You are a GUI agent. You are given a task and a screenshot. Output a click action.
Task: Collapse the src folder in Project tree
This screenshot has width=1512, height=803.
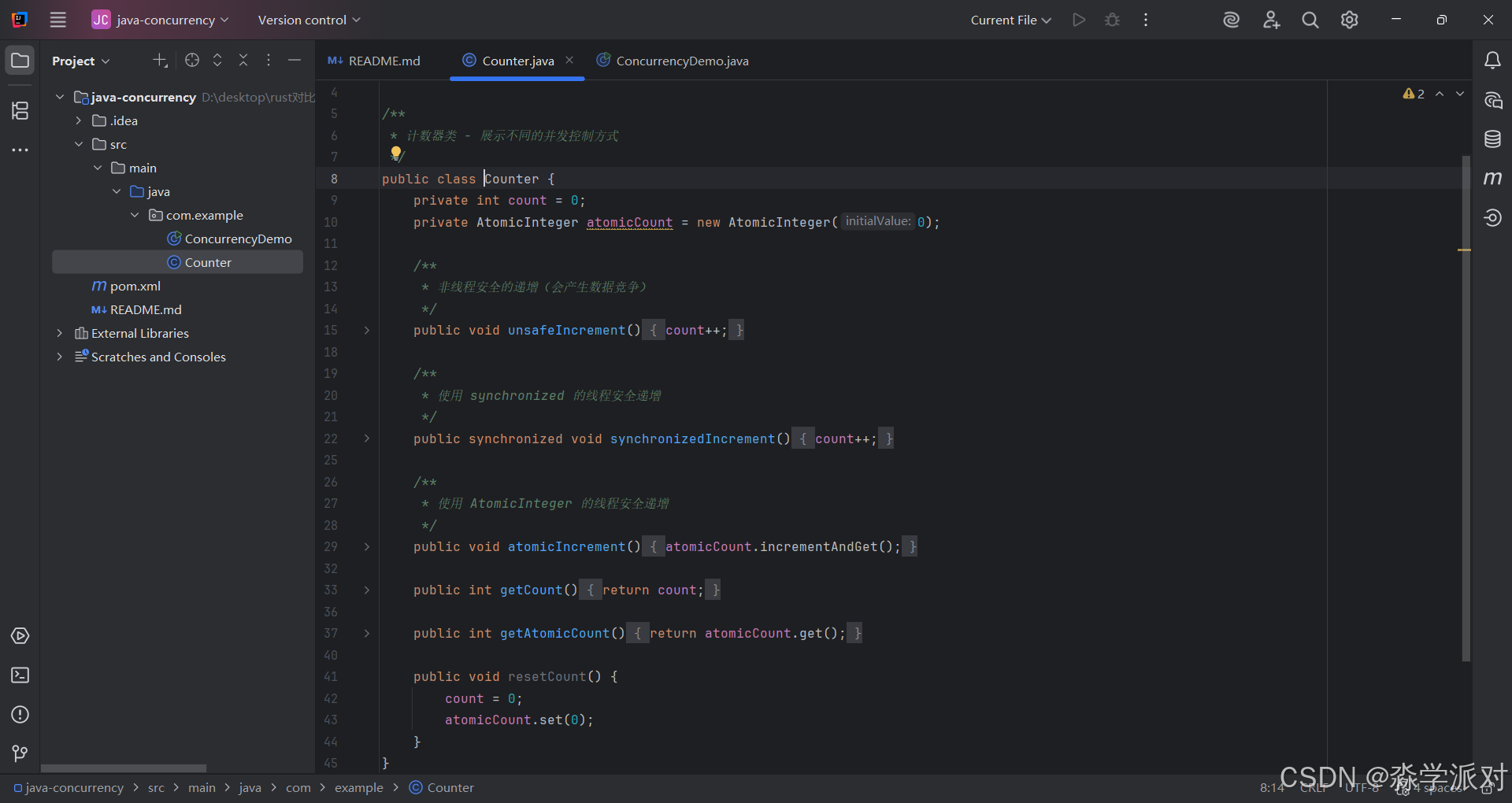click(x=79, y=144)
